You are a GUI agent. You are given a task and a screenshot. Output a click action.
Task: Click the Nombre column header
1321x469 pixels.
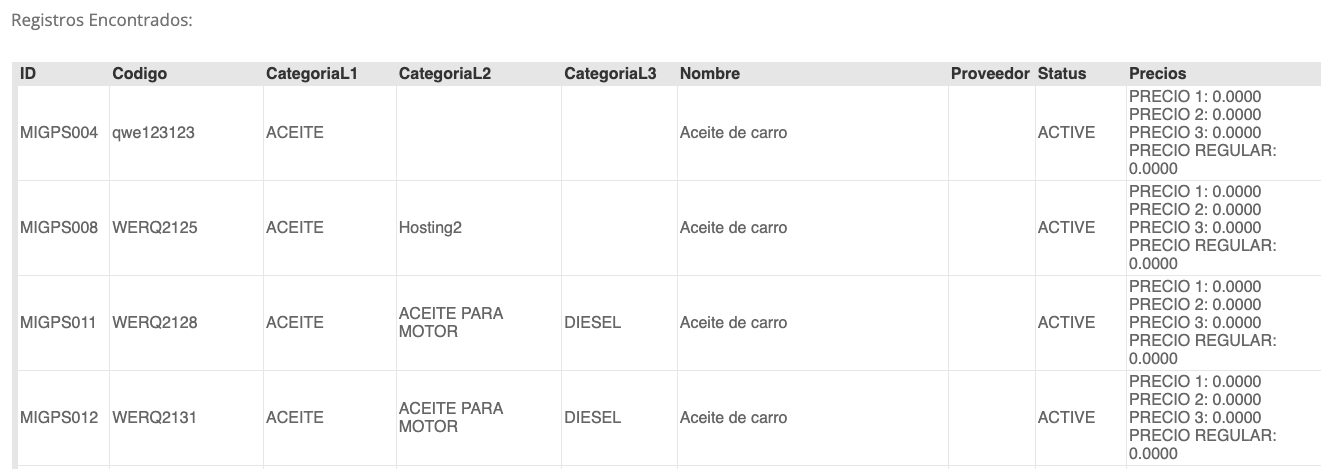(710, 74)
